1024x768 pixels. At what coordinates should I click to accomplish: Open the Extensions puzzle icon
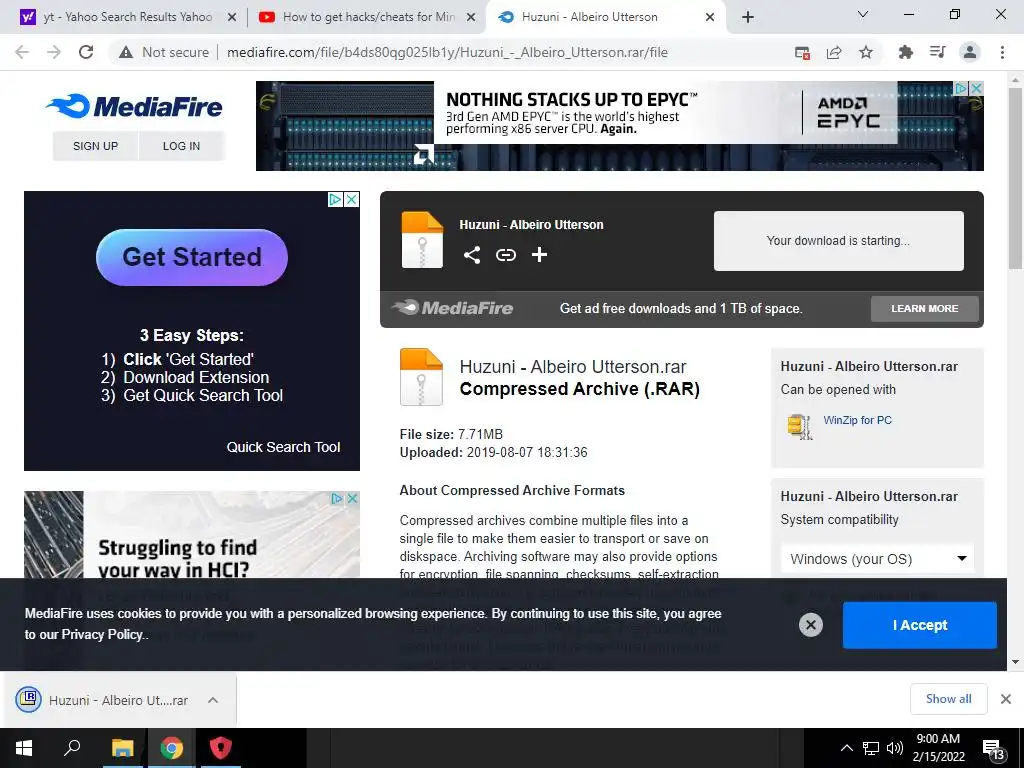(x=905, y=52)
